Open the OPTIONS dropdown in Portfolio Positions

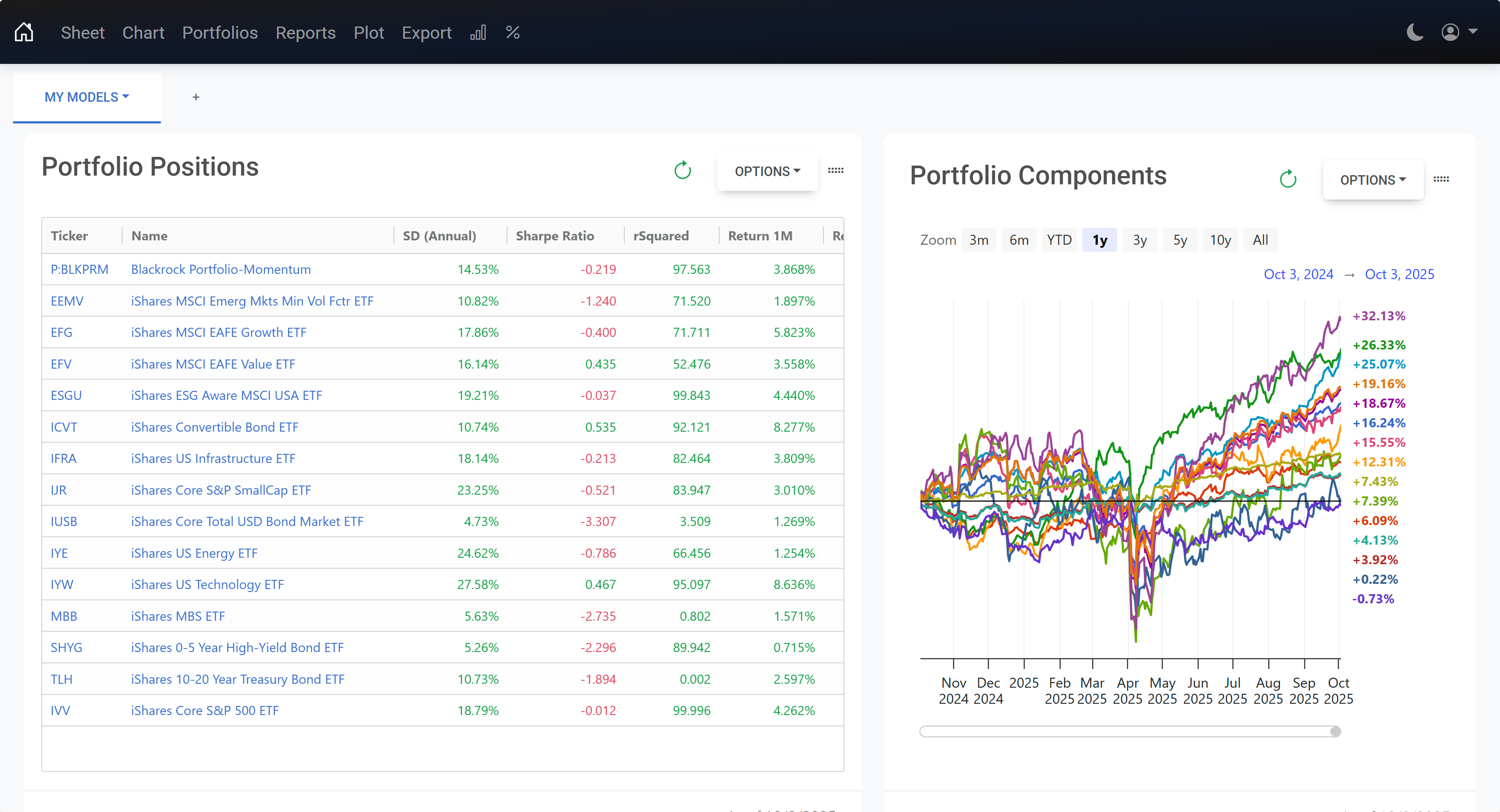767,171
